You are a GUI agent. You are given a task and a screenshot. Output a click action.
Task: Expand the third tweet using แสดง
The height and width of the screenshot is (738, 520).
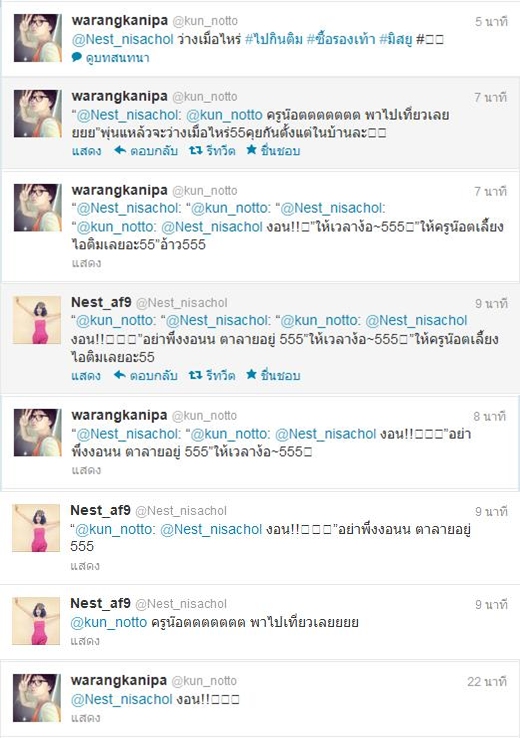pyautogui.click(x=86, y=263)
